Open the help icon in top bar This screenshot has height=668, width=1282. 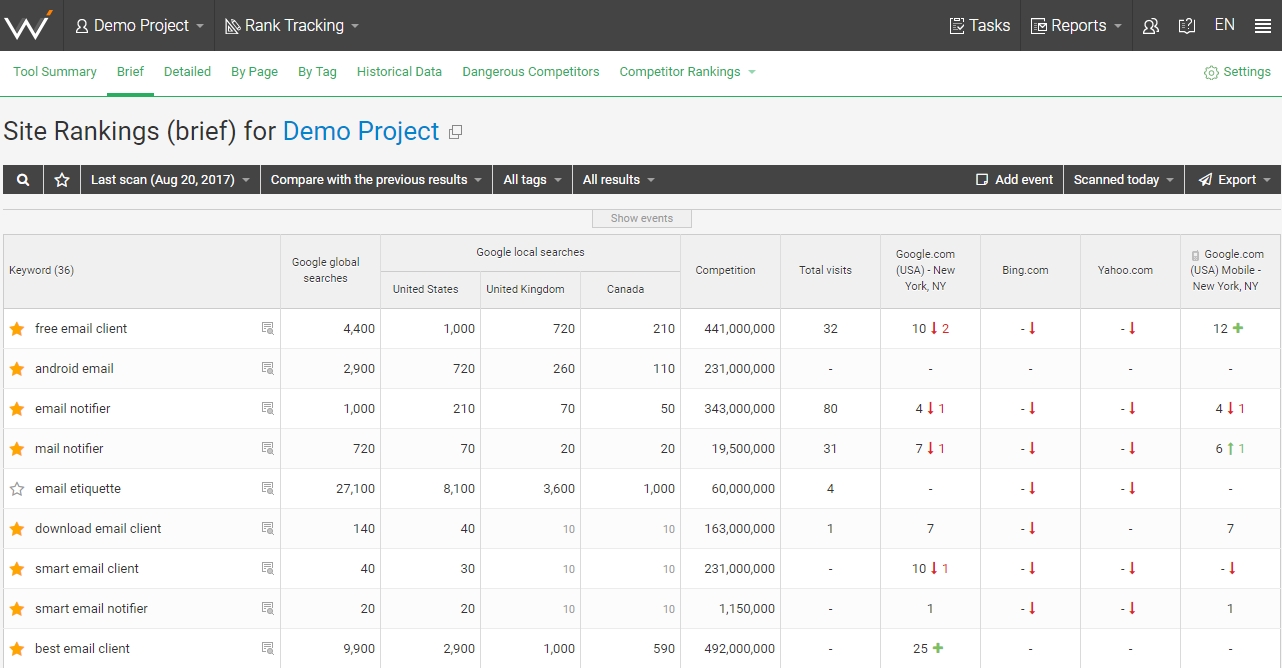click(1187, 26)
